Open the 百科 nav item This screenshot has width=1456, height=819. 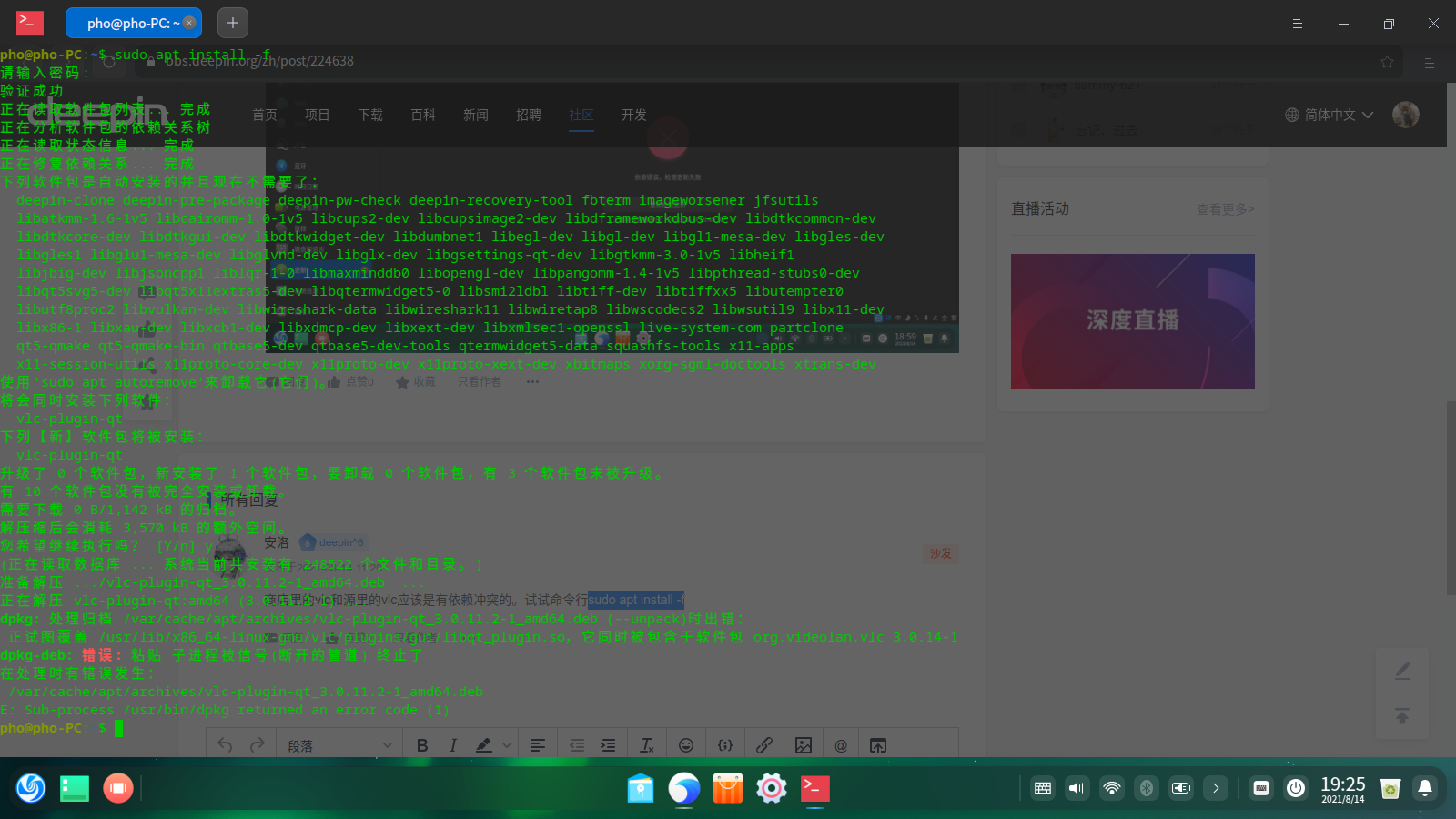[423, 115]
